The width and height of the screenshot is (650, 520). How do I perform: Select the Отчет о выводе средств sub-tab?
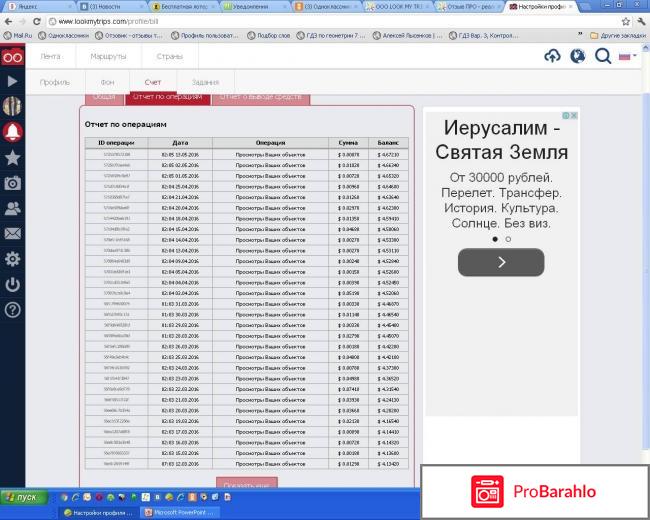click(x=261, y=98)
